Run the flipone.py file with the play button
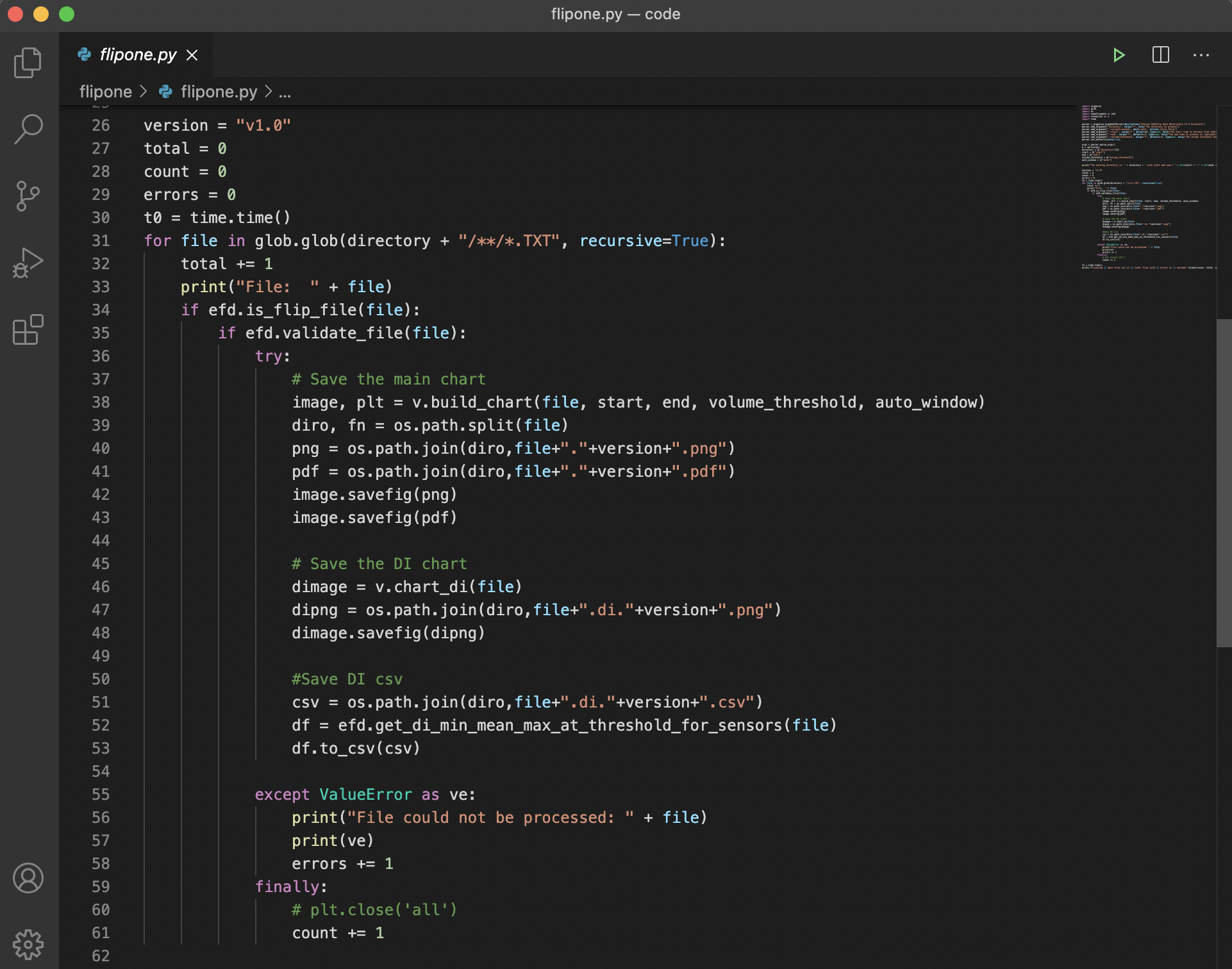This screenshot has height=969, width=1232. pyautogui.click(x=1119, y=55)
